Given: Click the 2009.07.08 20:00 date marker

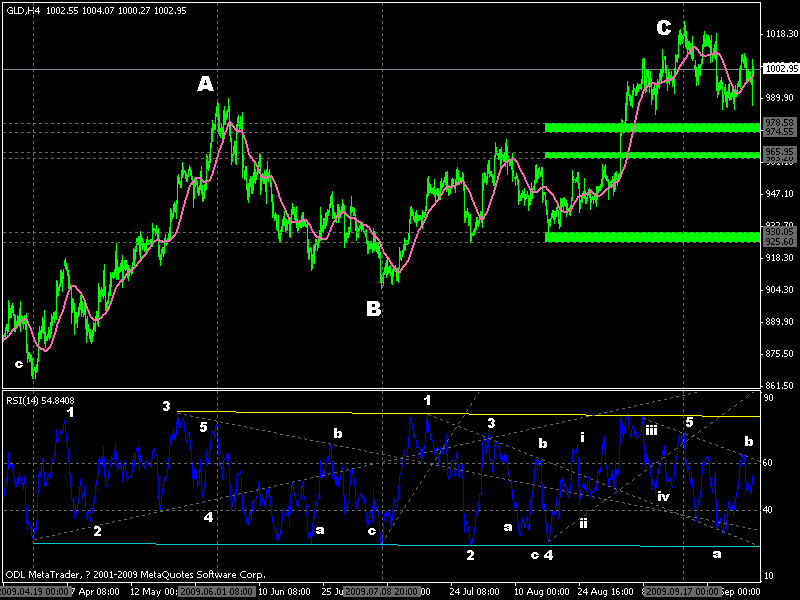Looking at the screenshot, I should click(x=382, y=592).
